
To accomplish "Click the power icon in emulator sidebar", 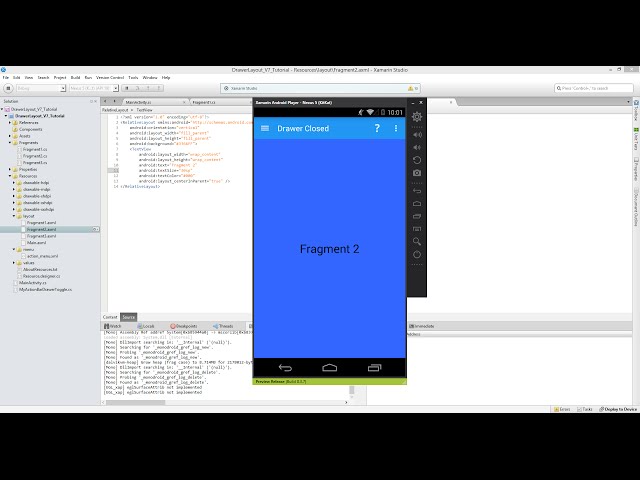I will 417,255.
